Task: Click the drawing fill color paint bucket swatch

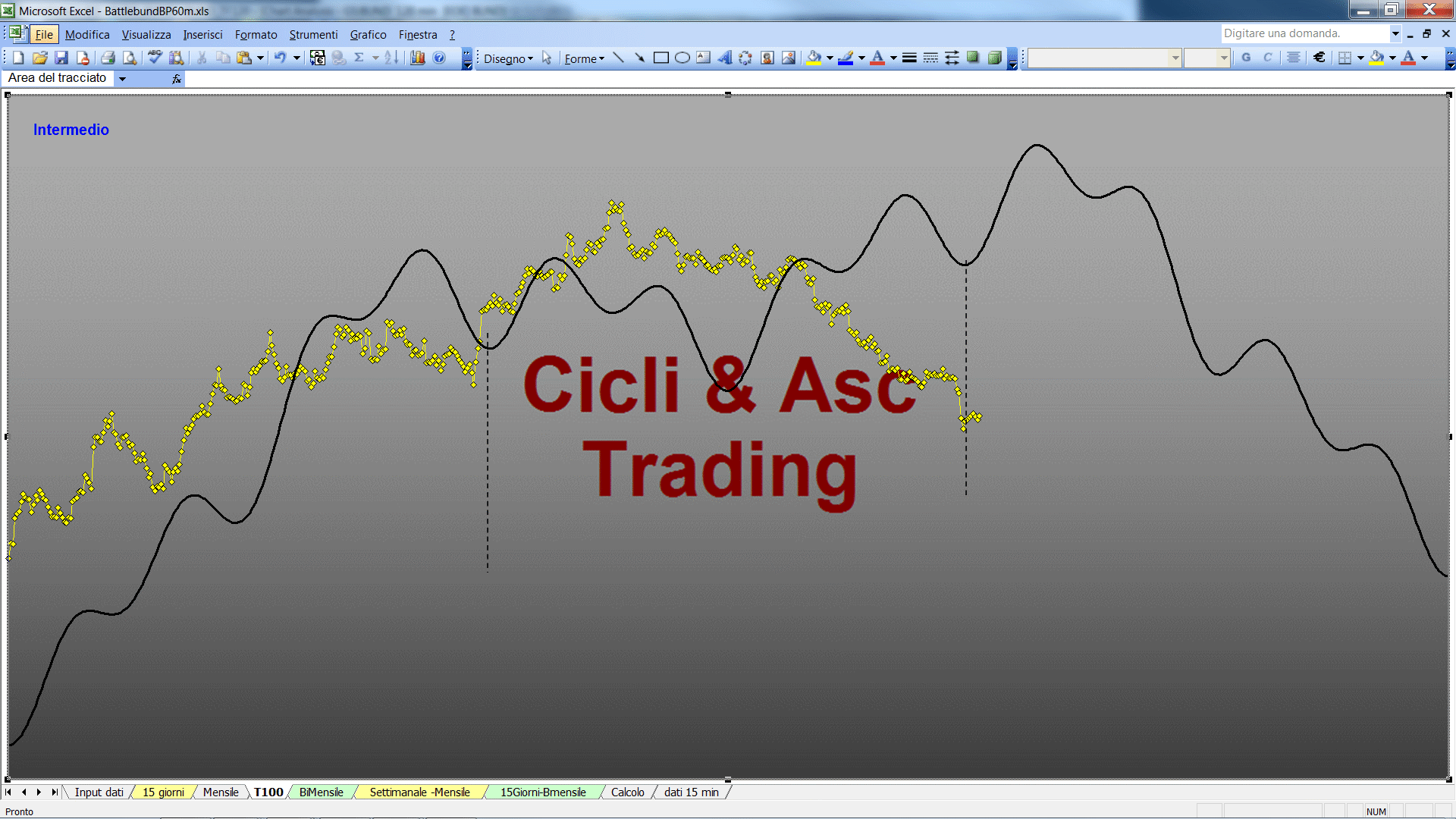Action: click(814, 58)
